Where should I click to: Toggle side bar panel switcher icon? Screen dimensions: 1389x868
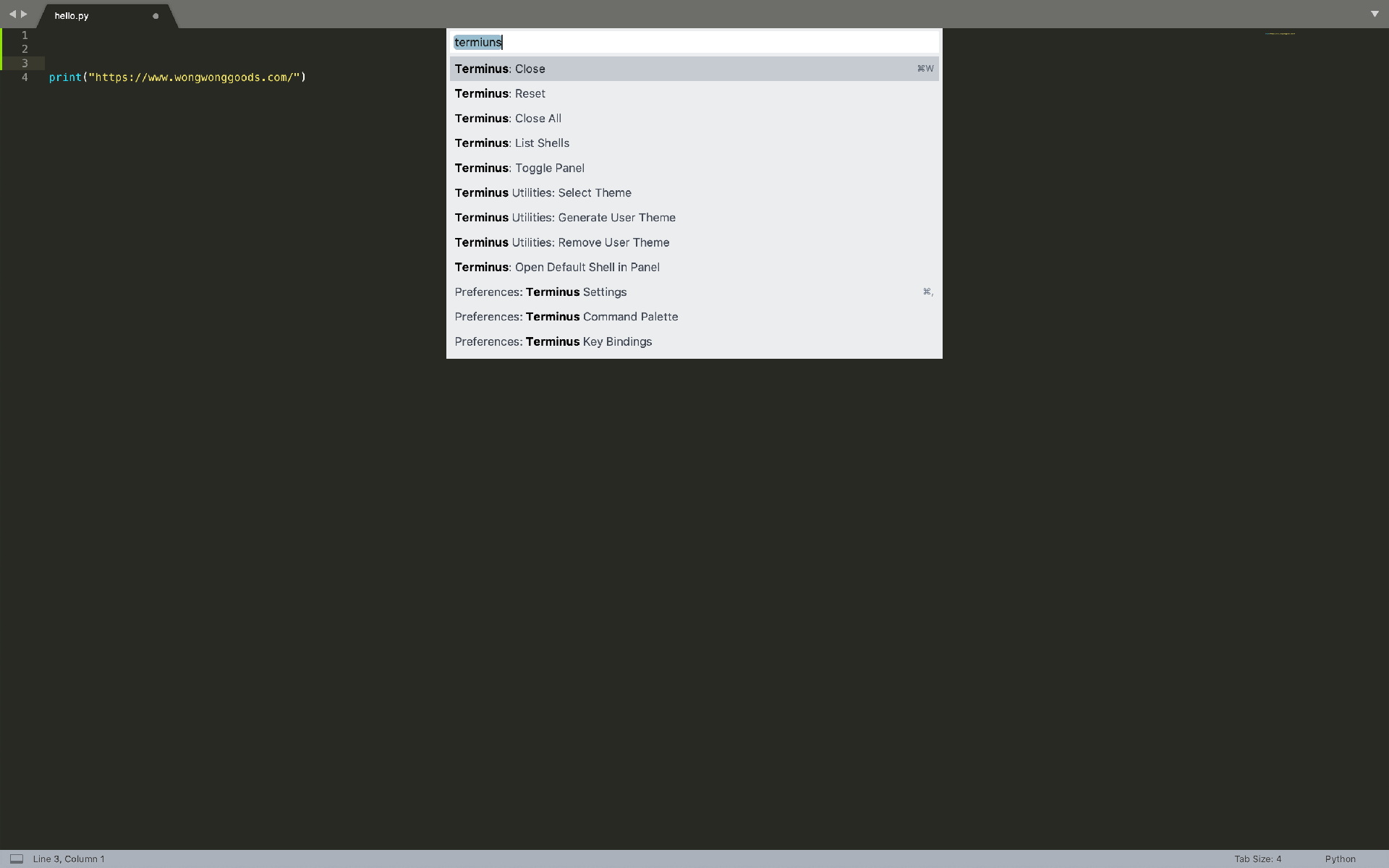coord(17,859)
